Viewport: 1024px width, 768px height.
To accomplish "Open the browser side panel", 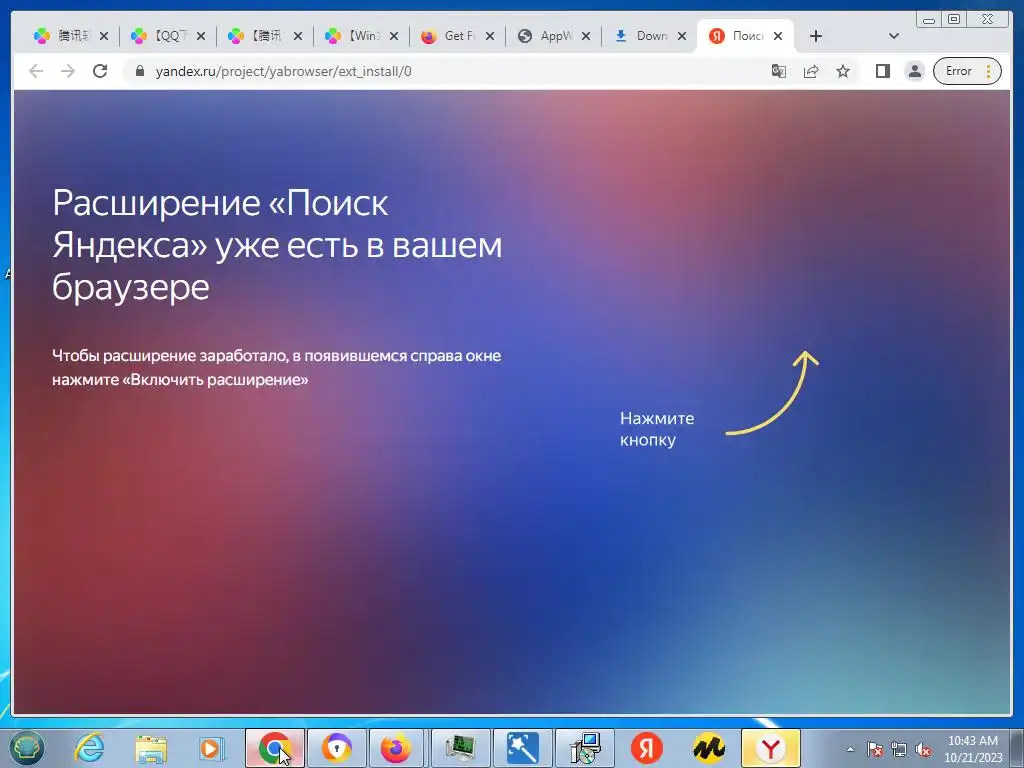I will point(883,71).
